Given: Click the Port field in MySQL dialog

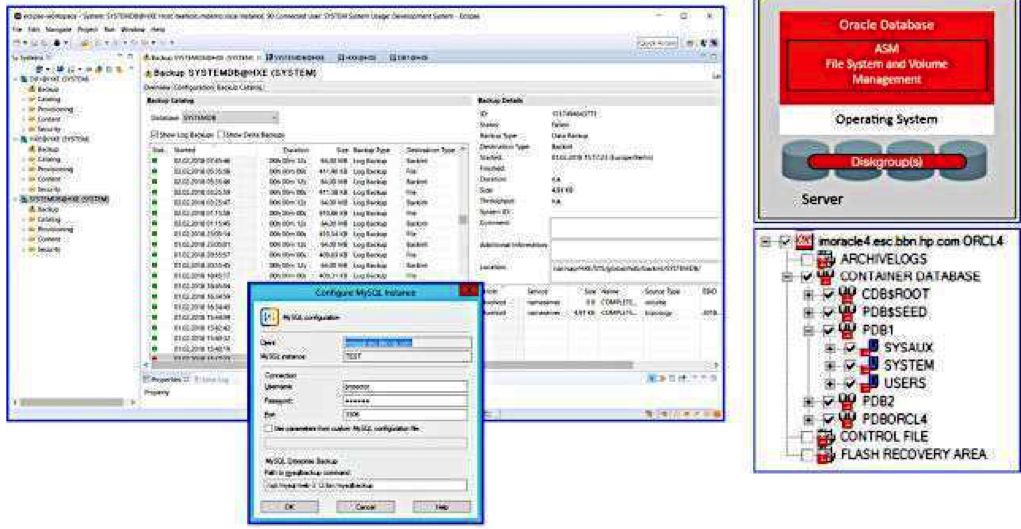Looking at the screenshot, I should pyautogui.click(x=405, y=414).
